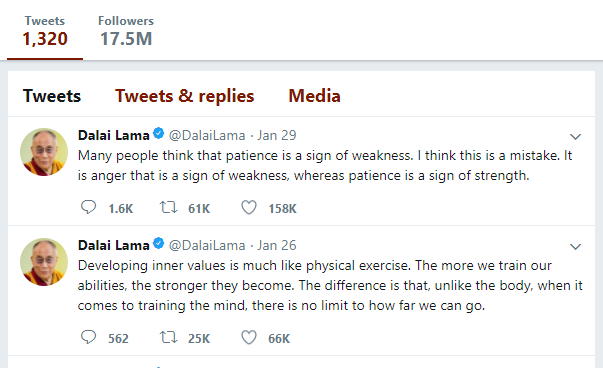Like the Jan 29 patience tweet

(249, 208)
